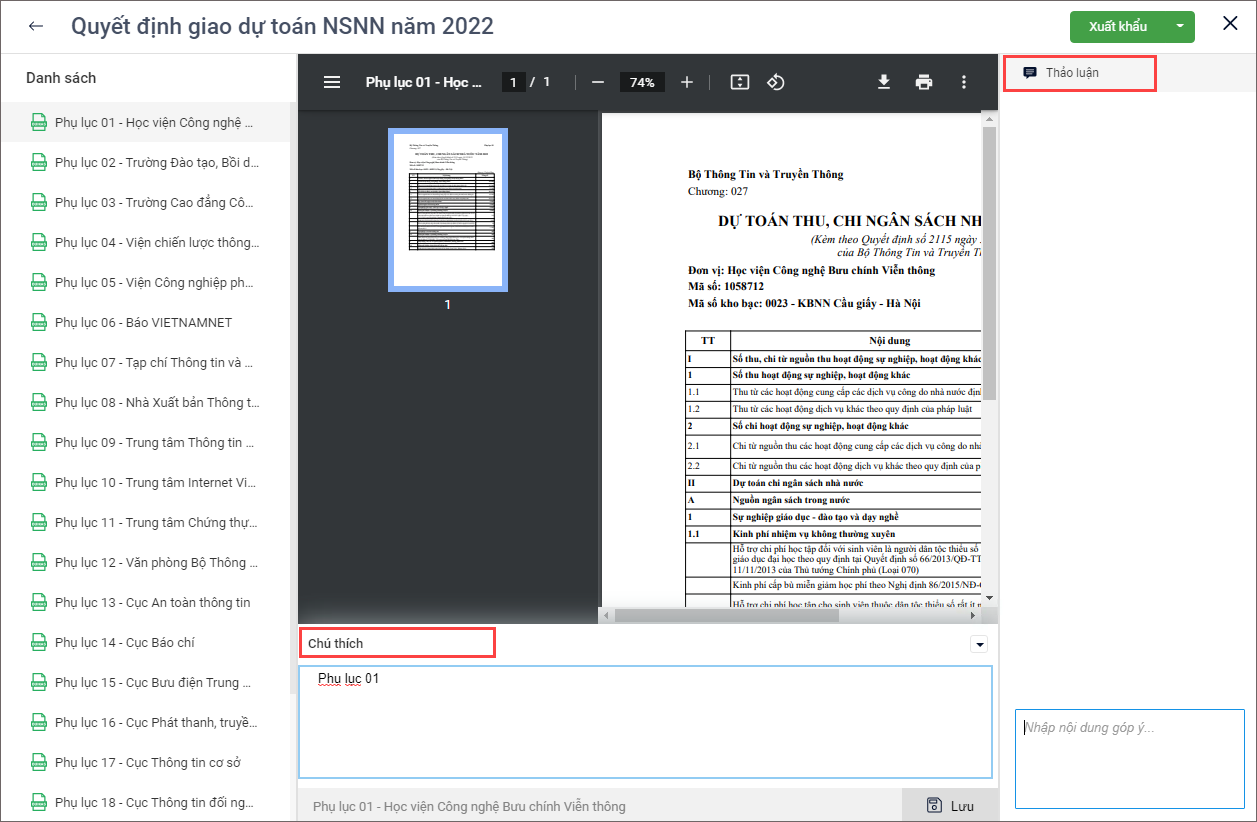Zoom out the PDF with minus icon
This screenshot has width=1257, height=822.
(x=598, y=82)
